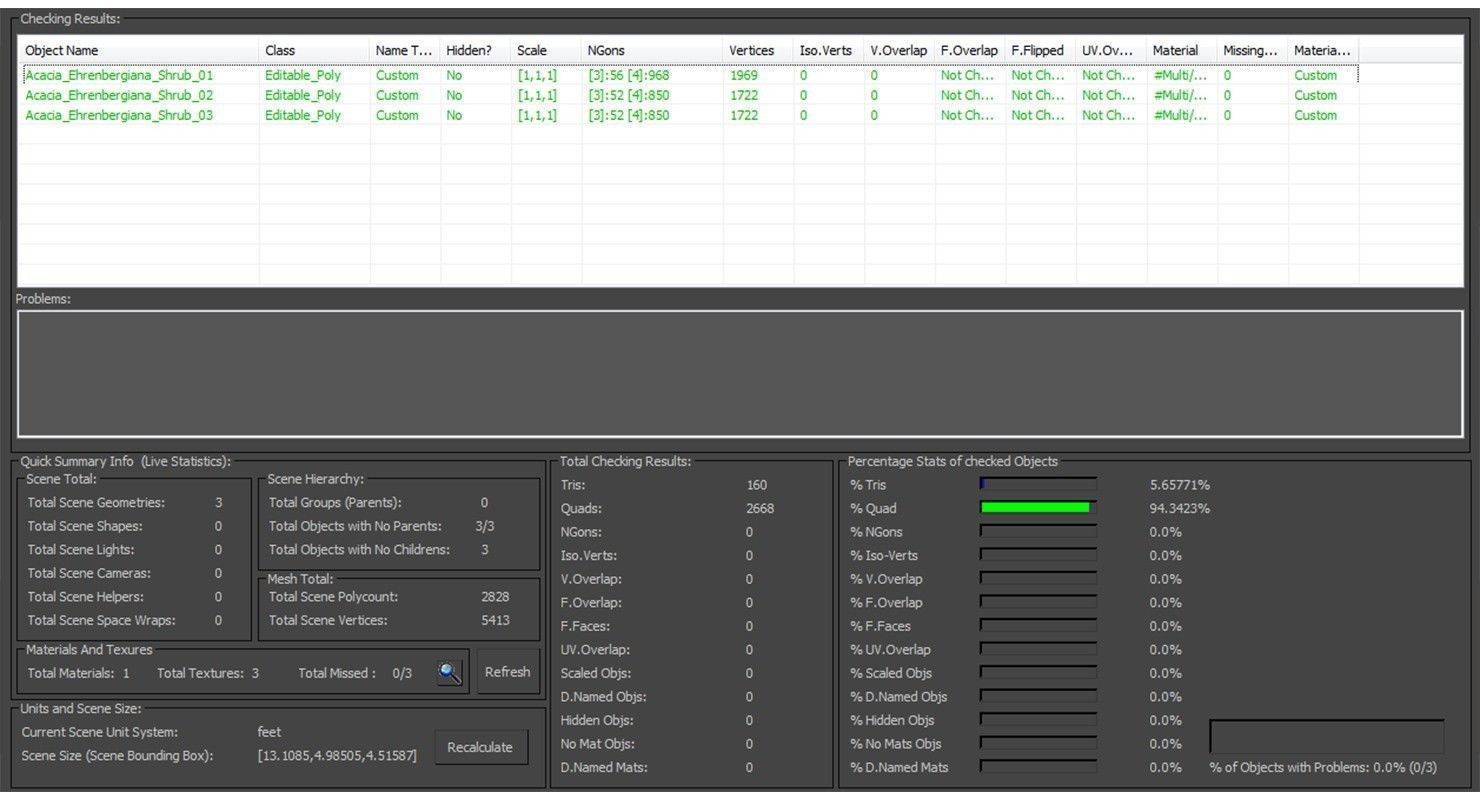Image resolution: width=1480 pixels, height=800 pixels.
Task: Click the Refresh button
Action: click(507, 672)
